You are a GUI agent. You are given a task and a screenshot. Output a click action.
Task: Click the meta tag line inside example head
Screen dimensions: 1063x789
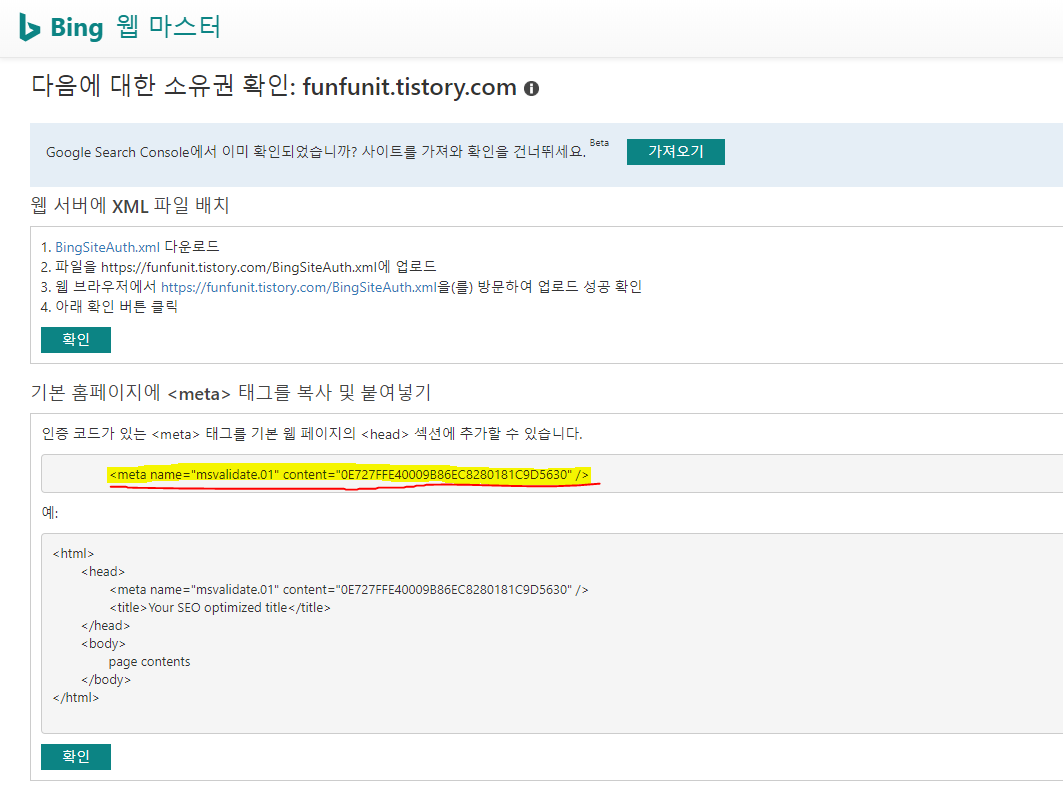tap(348, 590)
